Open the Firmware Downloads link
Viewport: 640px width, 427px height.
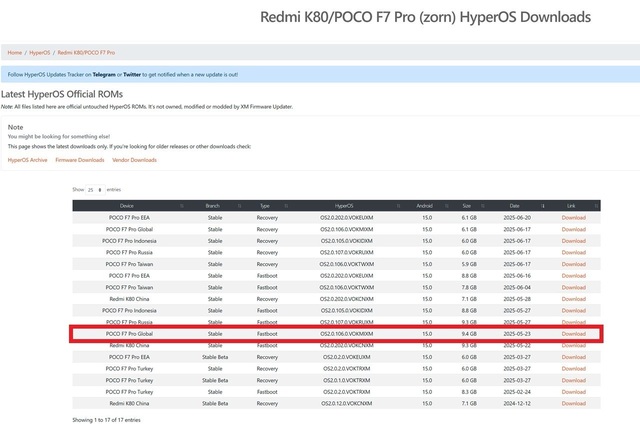79,160
